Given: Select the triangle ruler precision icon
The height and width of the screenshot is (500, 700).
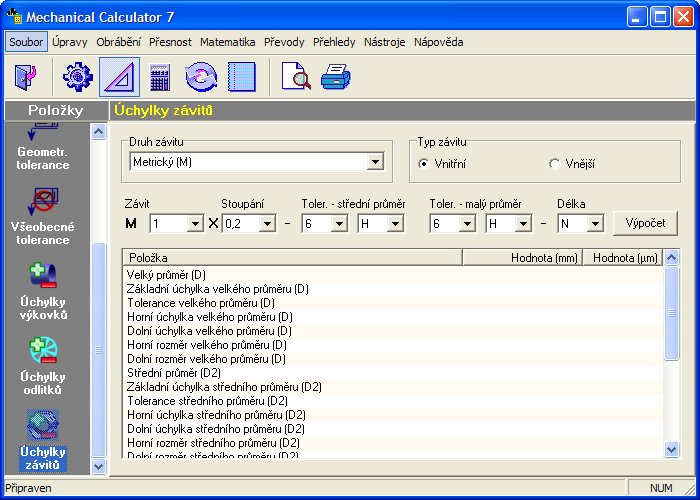Looking at the screenshot, I should tap(119, 77).
